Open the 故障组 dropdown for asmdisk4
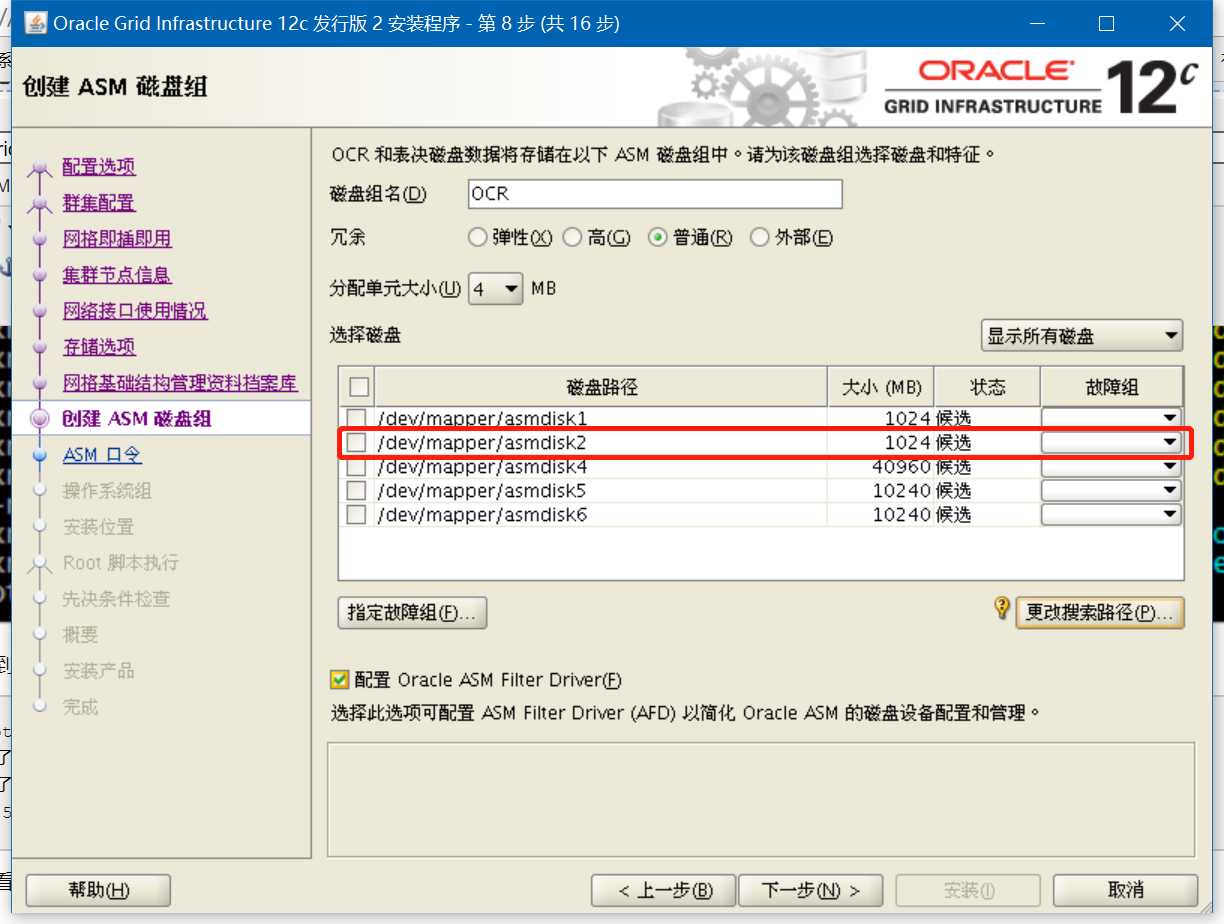 tap(1111, 467)
